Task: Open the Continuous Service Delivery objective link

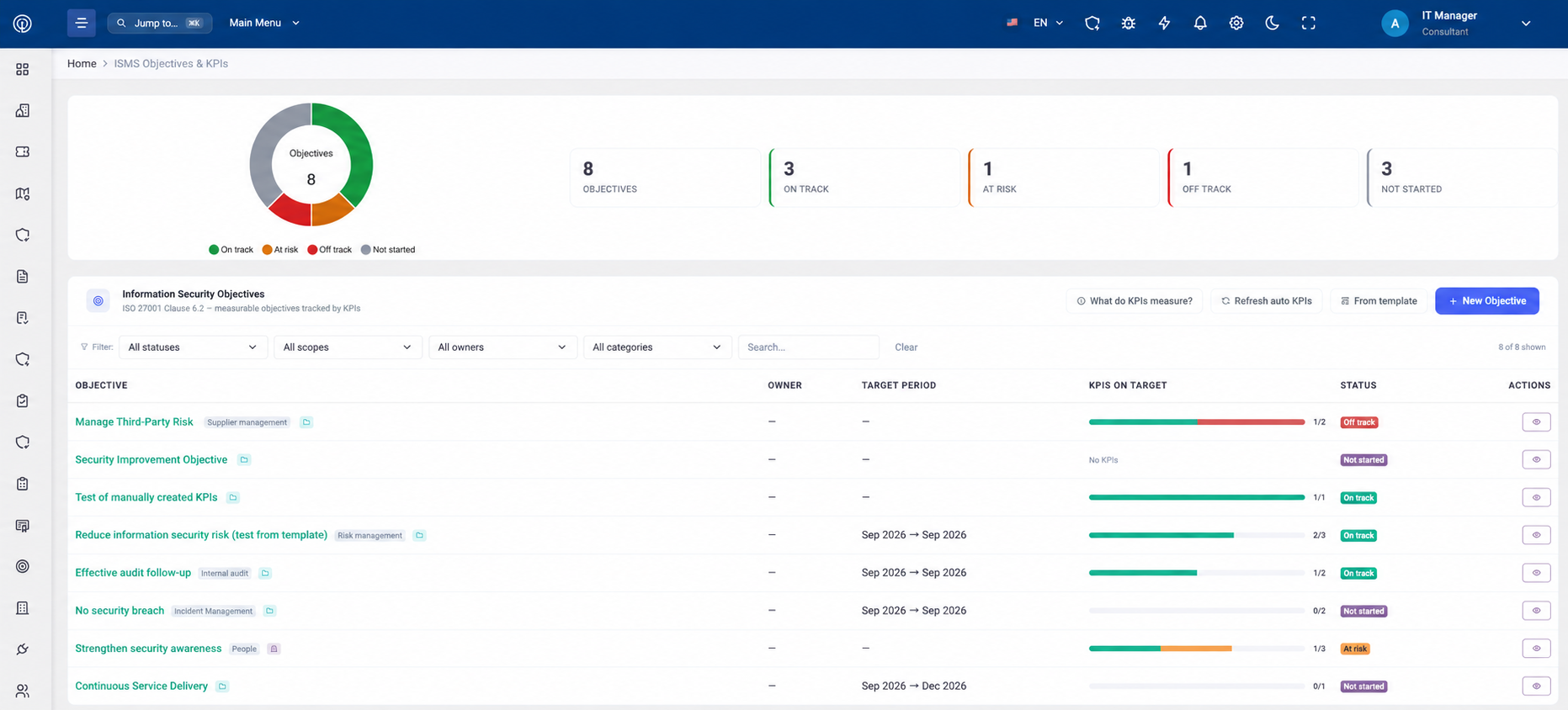Action: pyautogui.click(x=141, y=686)
